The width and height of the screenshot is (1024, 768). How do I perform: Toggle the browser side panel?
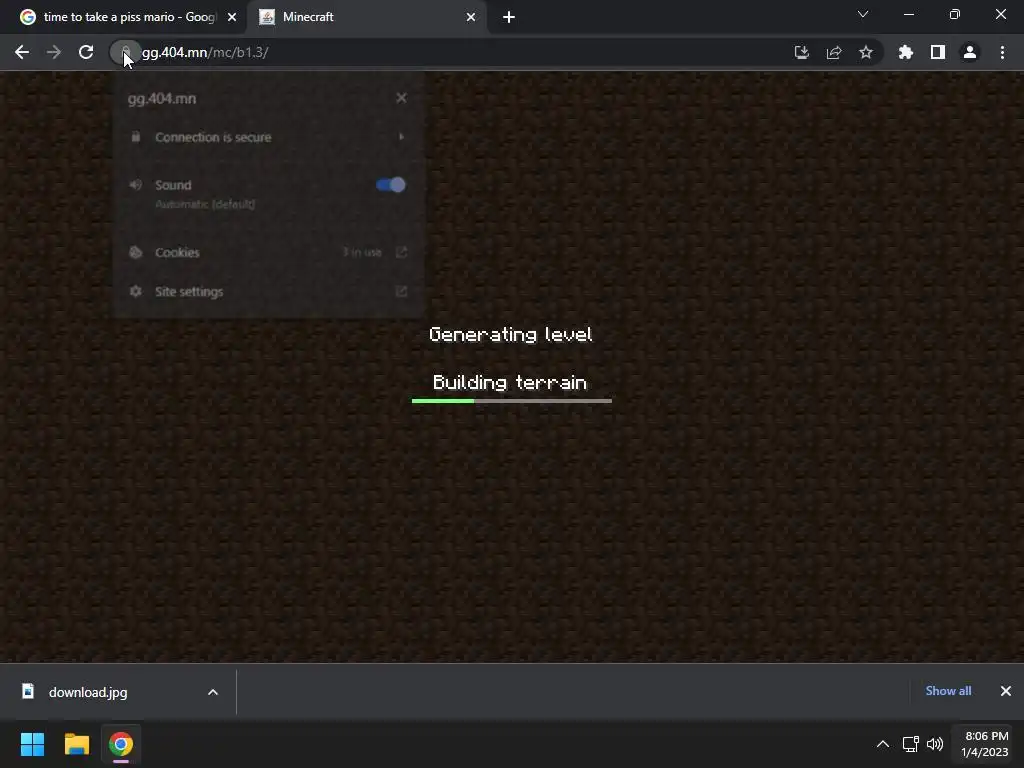pos(938,52)
